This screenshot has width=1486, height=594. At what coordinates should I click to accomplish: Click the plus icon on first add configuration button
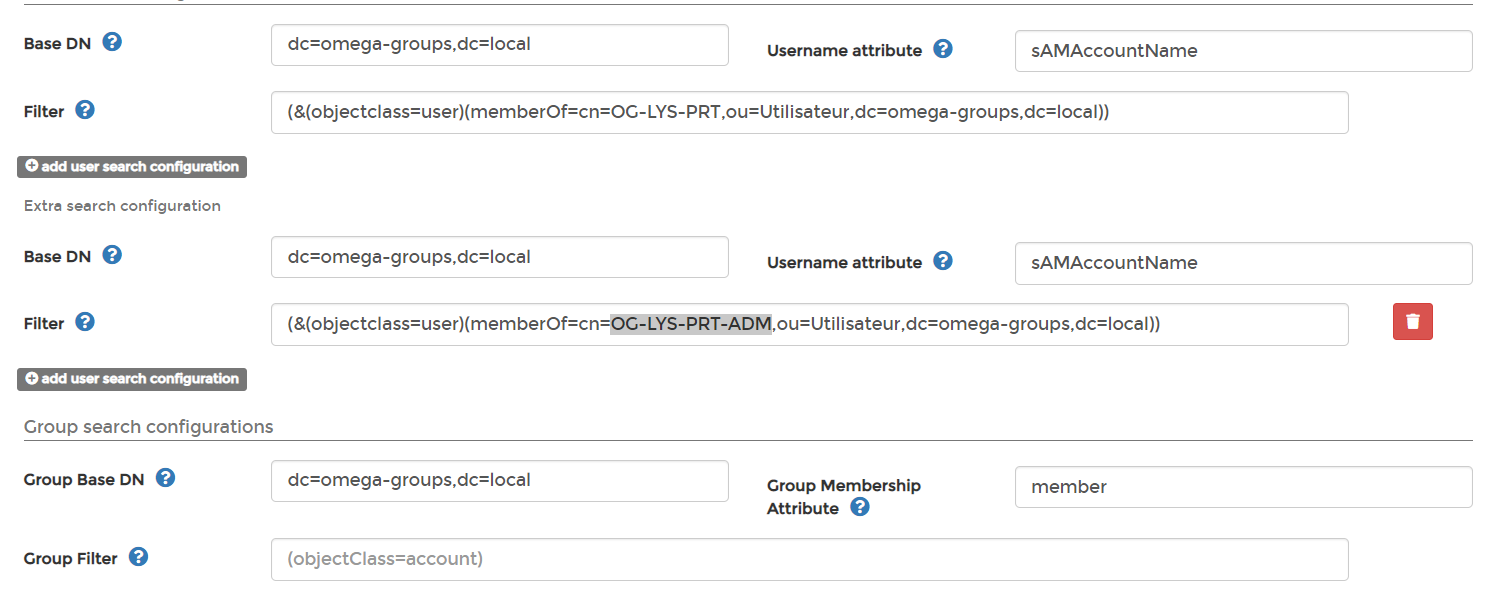coord(31,166)
